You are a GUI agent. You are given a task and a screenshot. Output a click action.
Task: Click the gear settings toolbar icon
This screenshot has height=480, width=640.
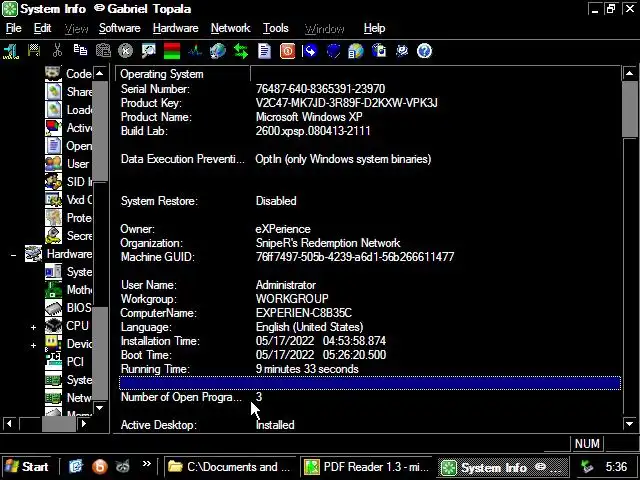402,51
